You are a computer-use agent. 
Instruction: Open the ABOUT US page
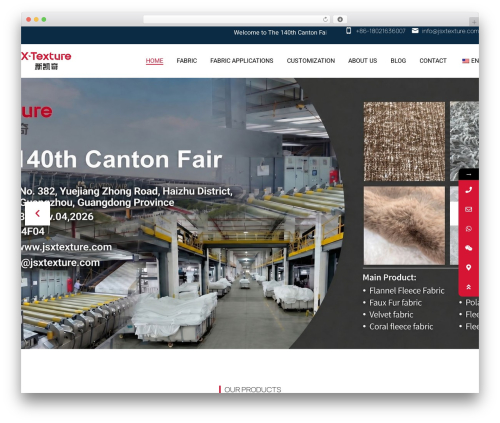pyautogui.click(x=362, y=61)
